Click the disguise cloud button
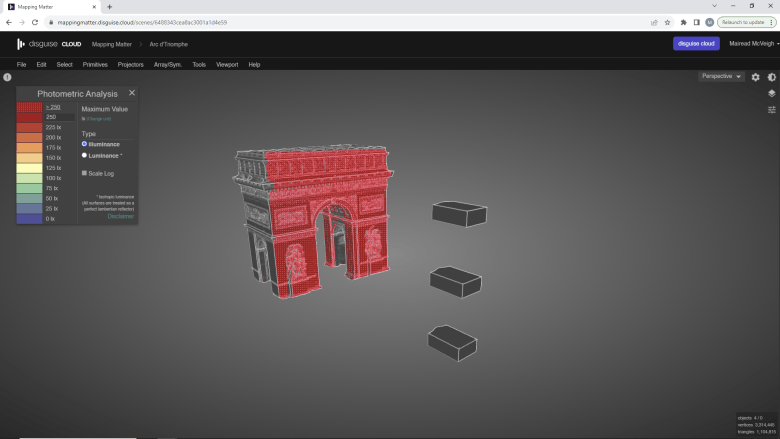The image size is (780, 439). (x=696, y=44)
